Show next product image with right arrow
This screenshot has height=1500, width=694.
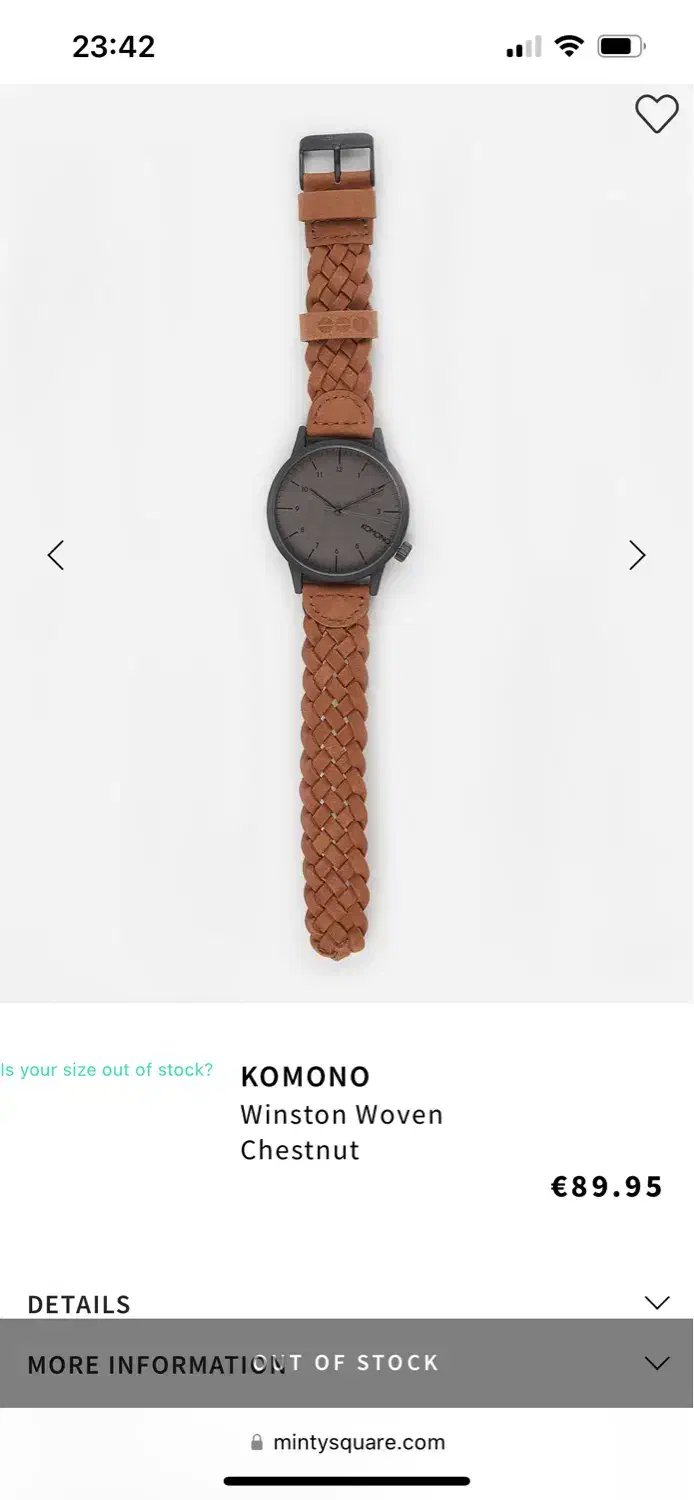637,555
